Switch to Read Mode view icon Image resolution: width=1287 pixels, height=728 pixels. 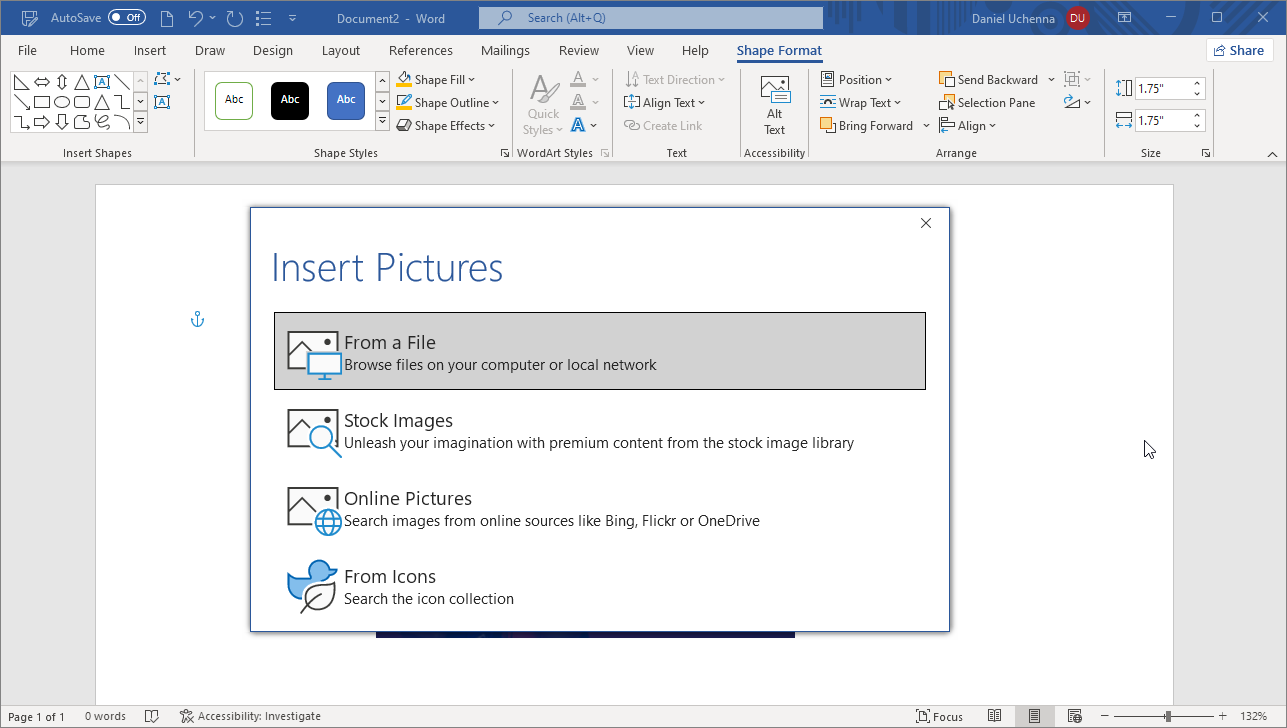[994, 716]
